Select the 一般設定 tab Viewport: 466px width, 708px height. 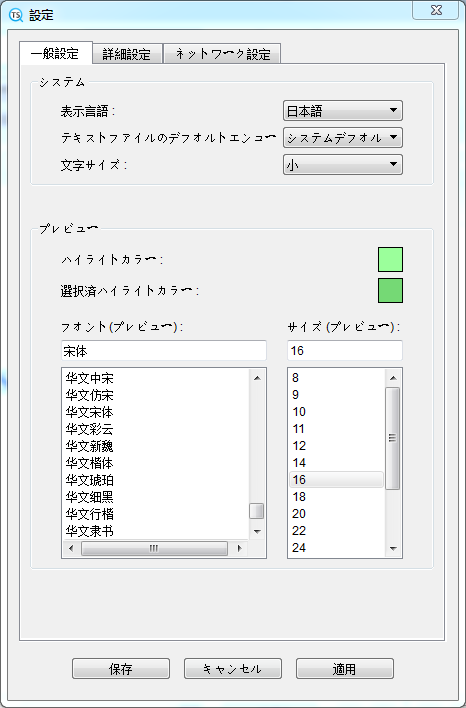point(55,53)
